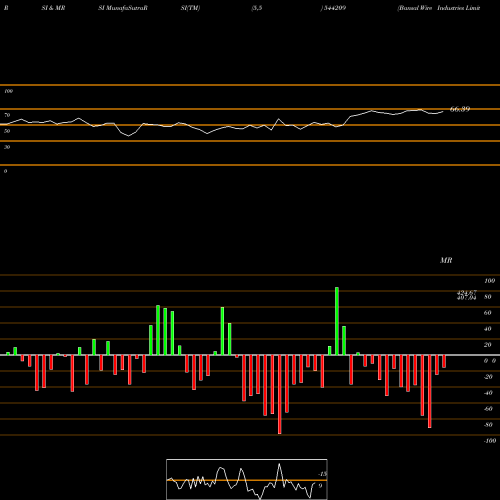Click the MR axis label '-40'
500x500 pixels.
[x=488, y=393]
